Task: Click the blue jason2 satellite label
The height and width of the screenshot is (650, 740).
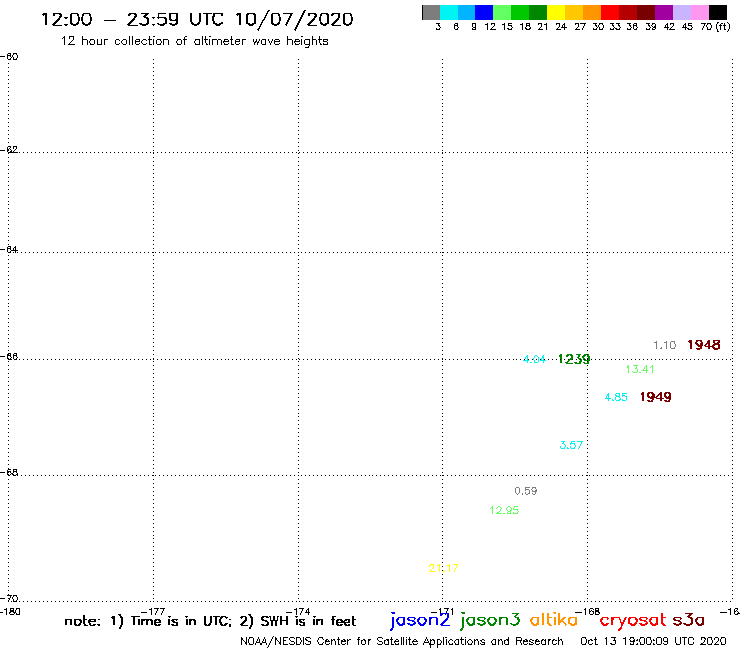Action: tap(420, 620)
